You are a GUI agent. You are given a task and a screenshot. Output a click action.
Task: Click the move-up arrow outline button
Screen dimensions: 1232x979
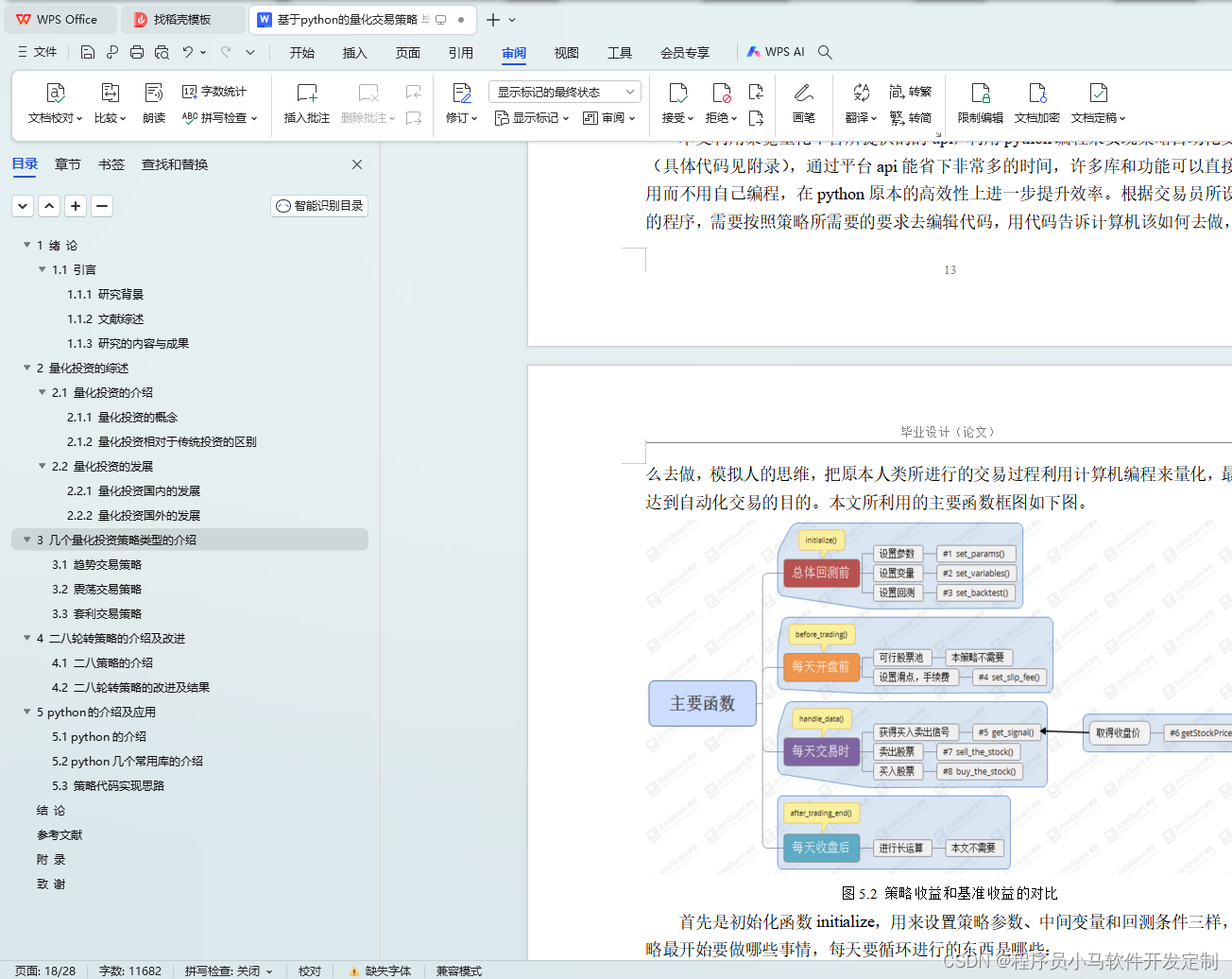pyautogui.click(x=49, y=205)
